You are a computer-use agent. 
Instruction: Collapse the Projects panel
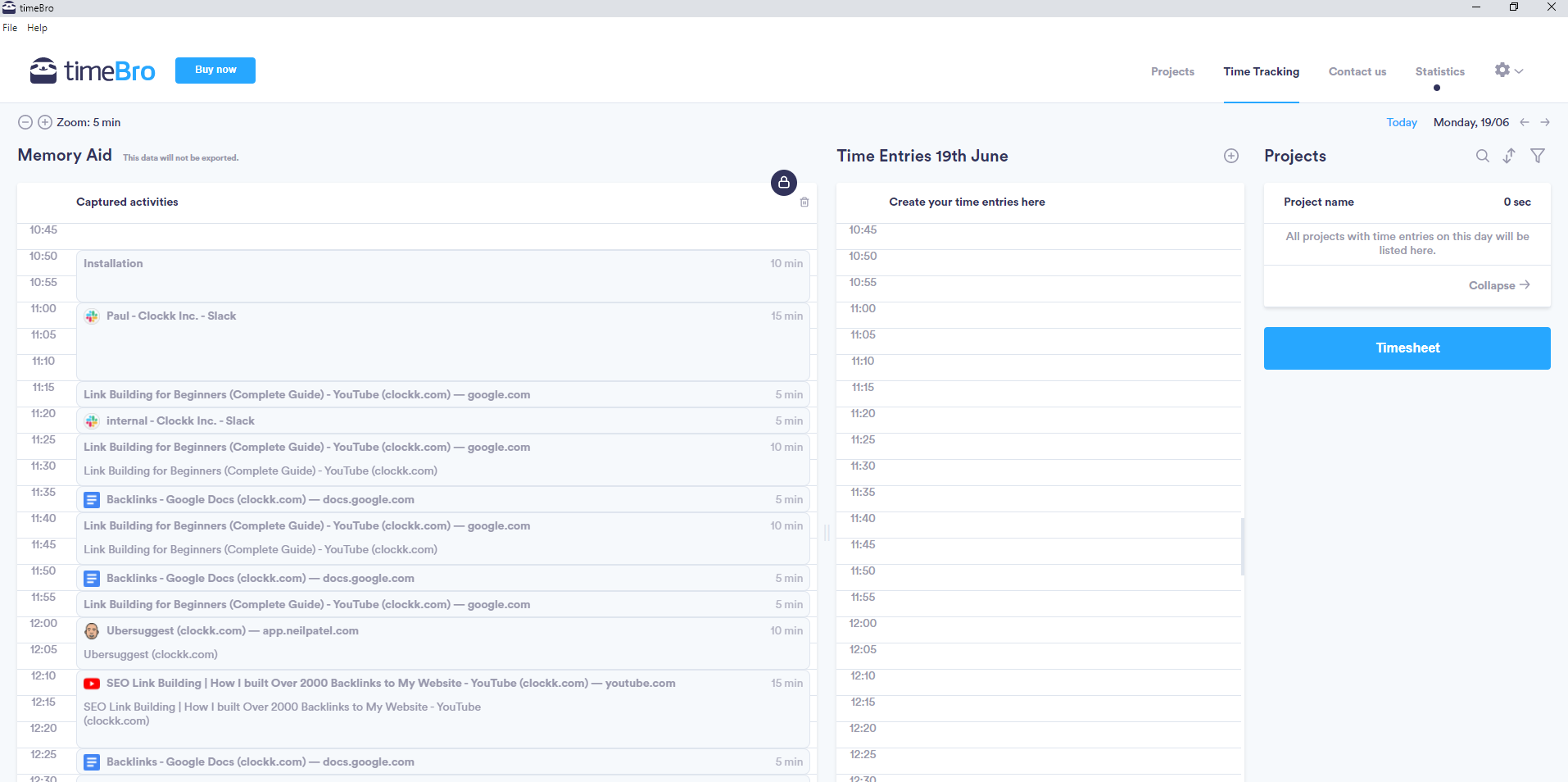tap(1498, 285)
